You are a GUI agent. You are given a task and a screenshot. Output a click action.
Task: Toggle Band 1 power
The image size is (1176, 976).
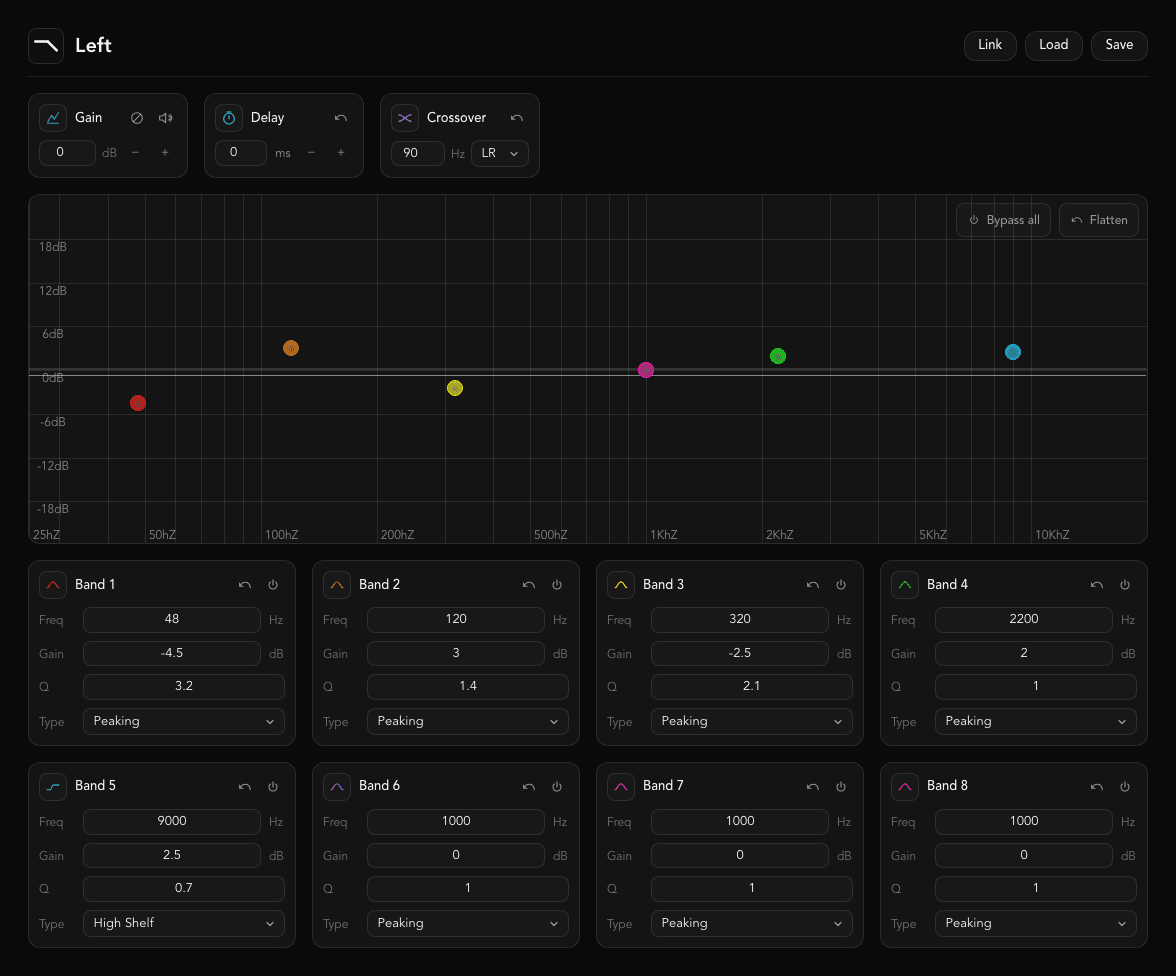pyautogui.click(x=273, y=584)
